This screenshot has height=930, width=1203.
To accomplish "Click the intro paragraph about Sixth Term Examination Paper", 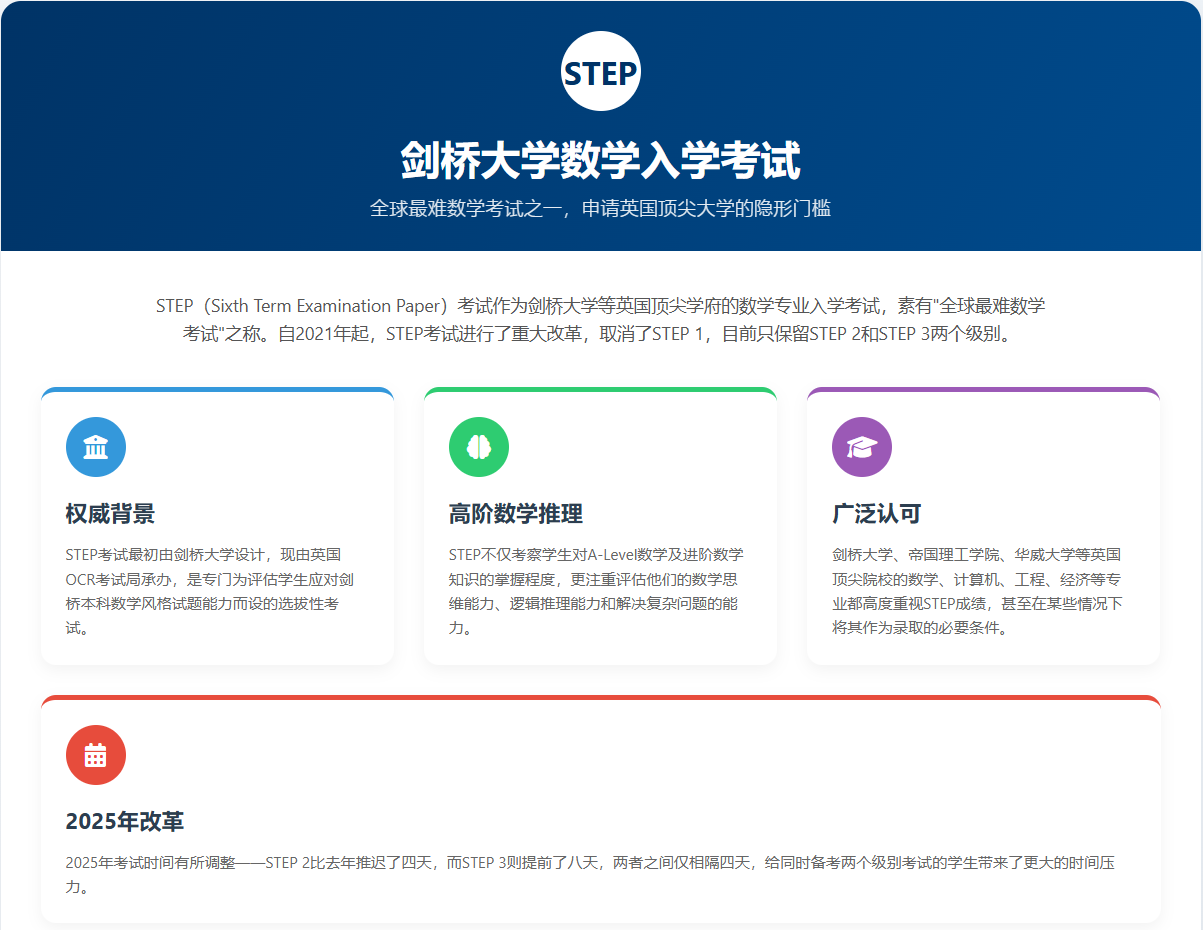I will (600, 320).
